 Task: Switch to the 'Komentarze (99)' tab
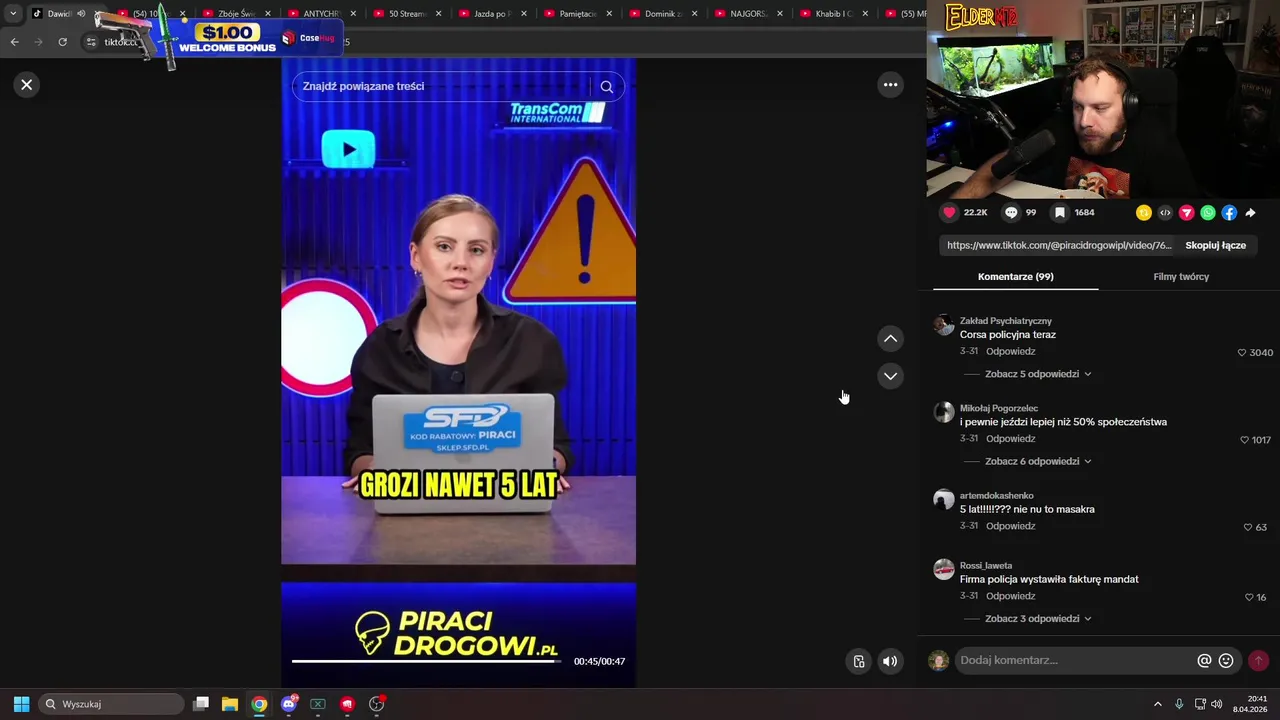pos(1015,276)
